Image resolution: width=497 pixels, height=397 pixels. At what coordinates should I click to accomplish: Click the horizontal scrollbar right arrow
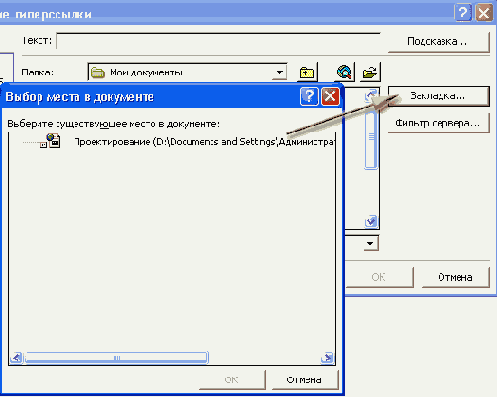[327, 358]
